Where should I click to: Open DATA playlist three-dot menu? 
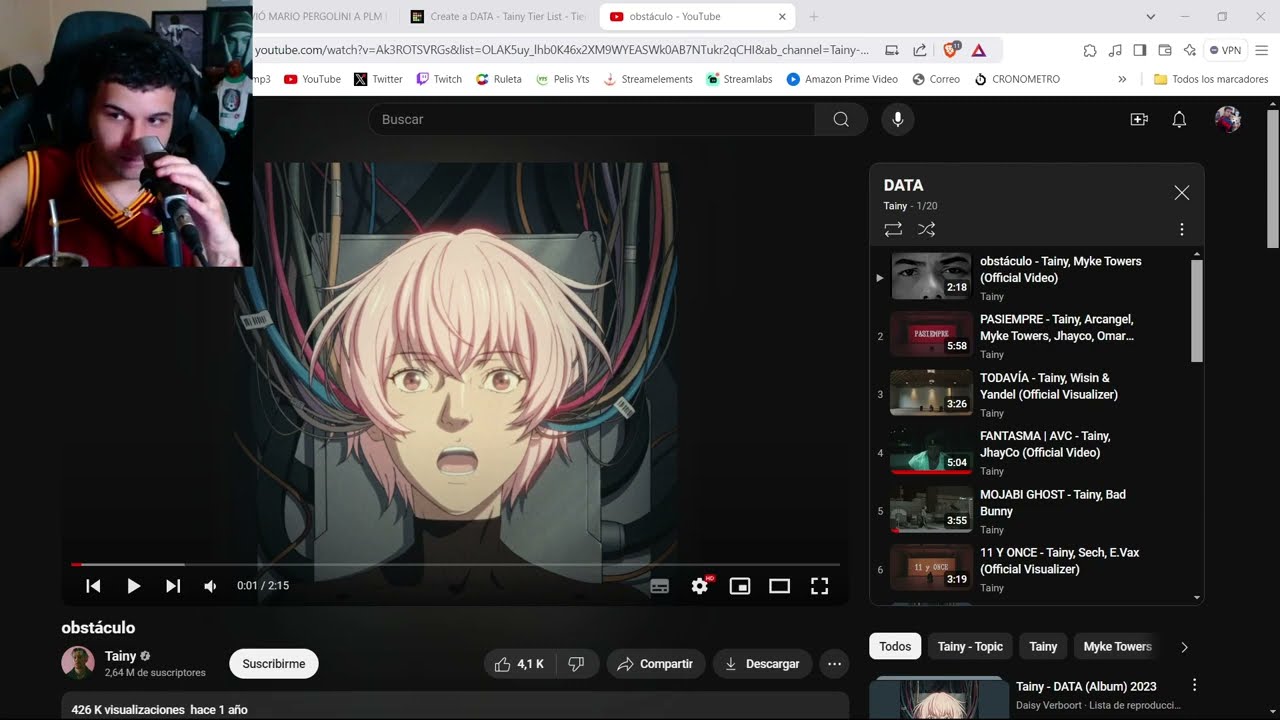pos(1181,229)
